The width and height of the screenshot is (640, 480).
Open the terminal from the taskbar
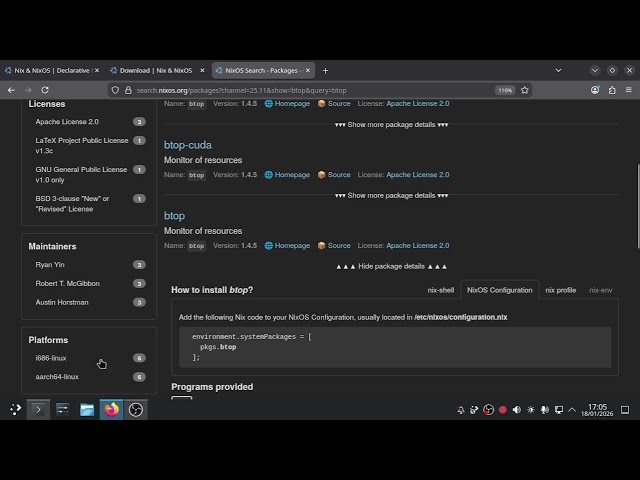[38, 409]
